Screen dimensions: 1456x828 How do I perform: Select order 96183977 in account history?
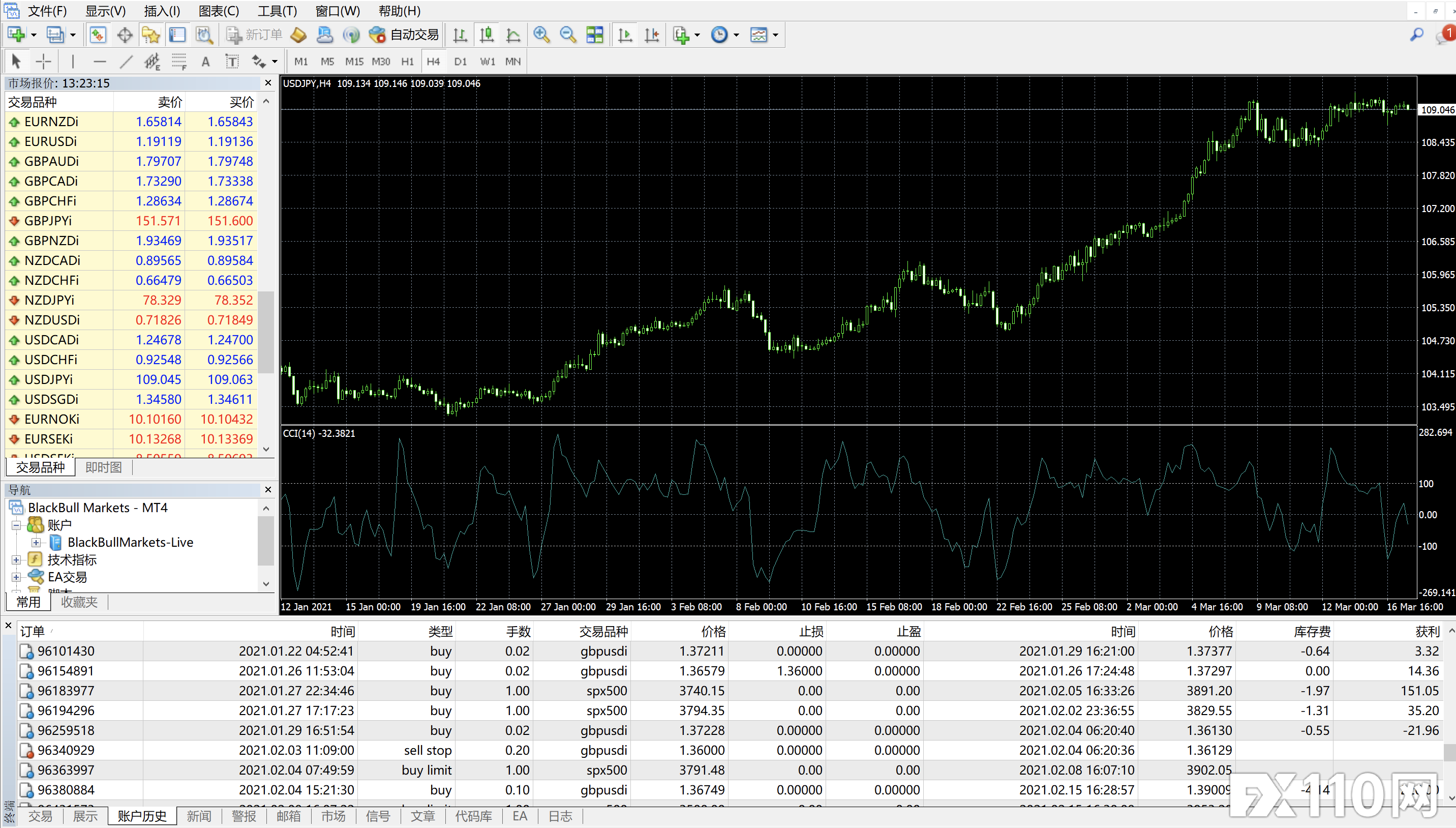click(730, 691)
